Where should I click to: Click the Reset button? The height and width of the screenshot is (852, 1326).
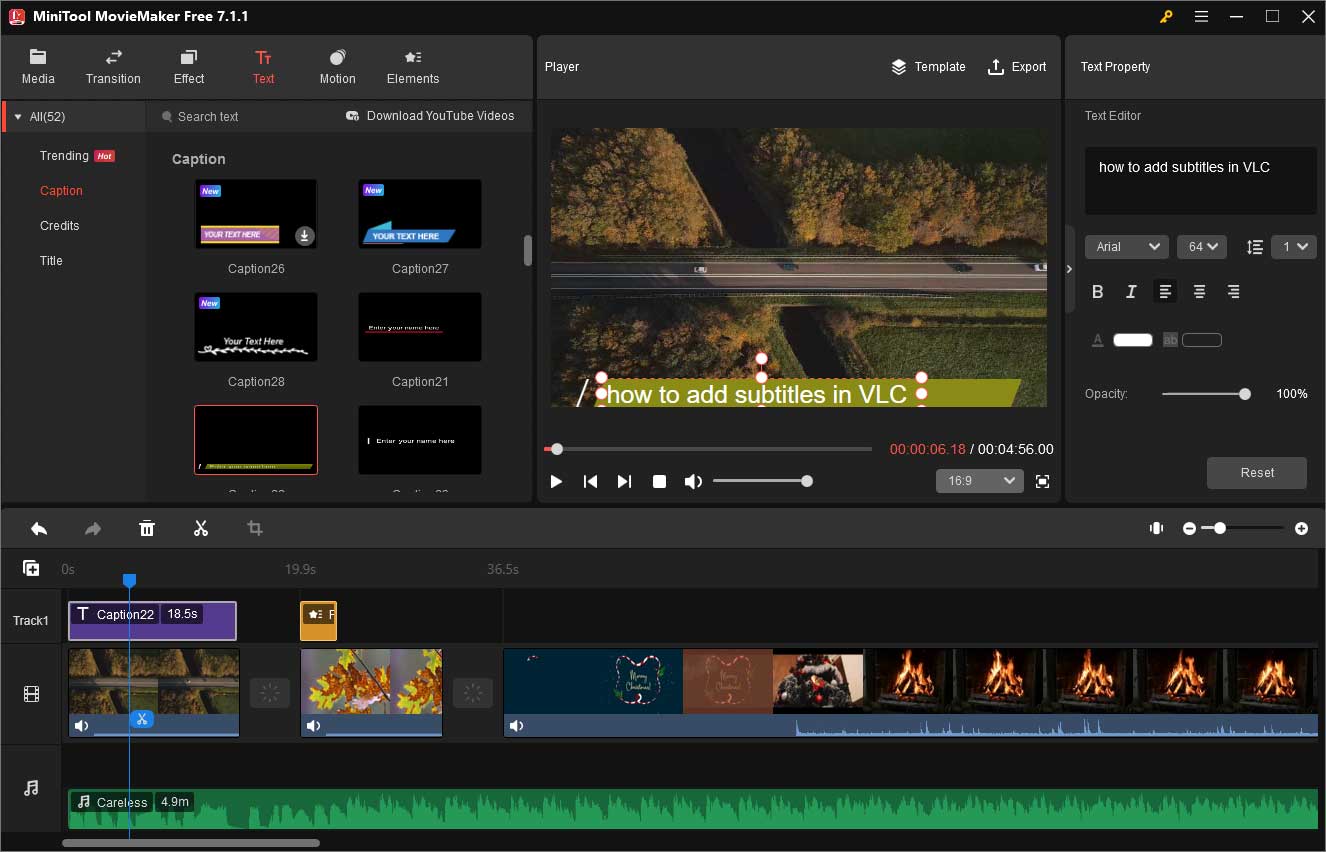[1257, 473]
